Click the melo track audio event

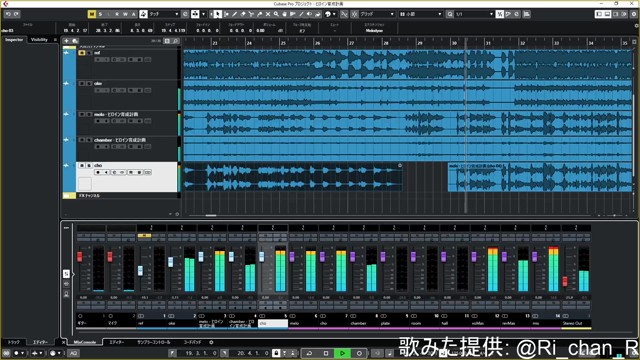(408, 123)
